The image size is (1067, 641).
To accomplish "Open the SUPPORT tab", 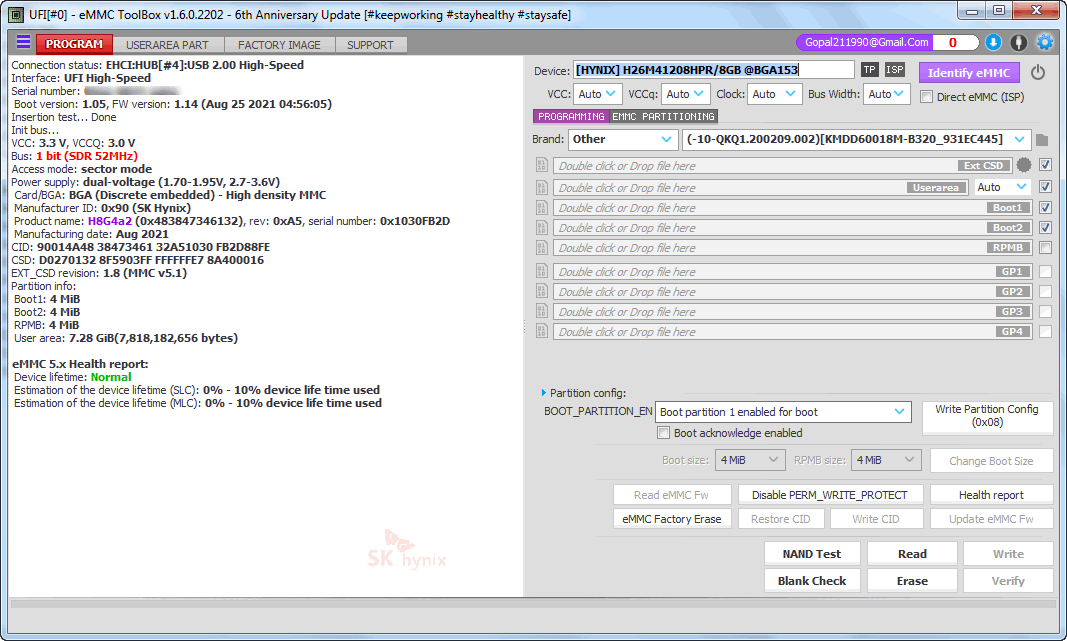I will point(370,45).
